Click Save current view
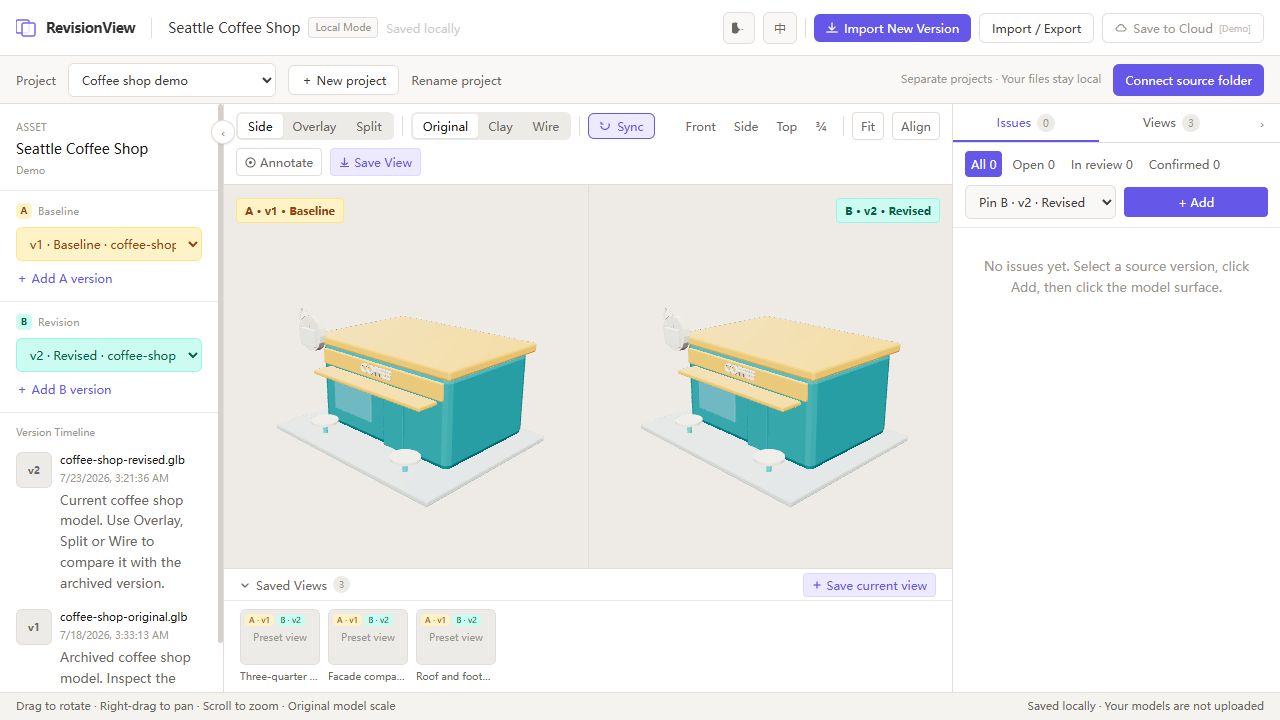 point(869,585)
